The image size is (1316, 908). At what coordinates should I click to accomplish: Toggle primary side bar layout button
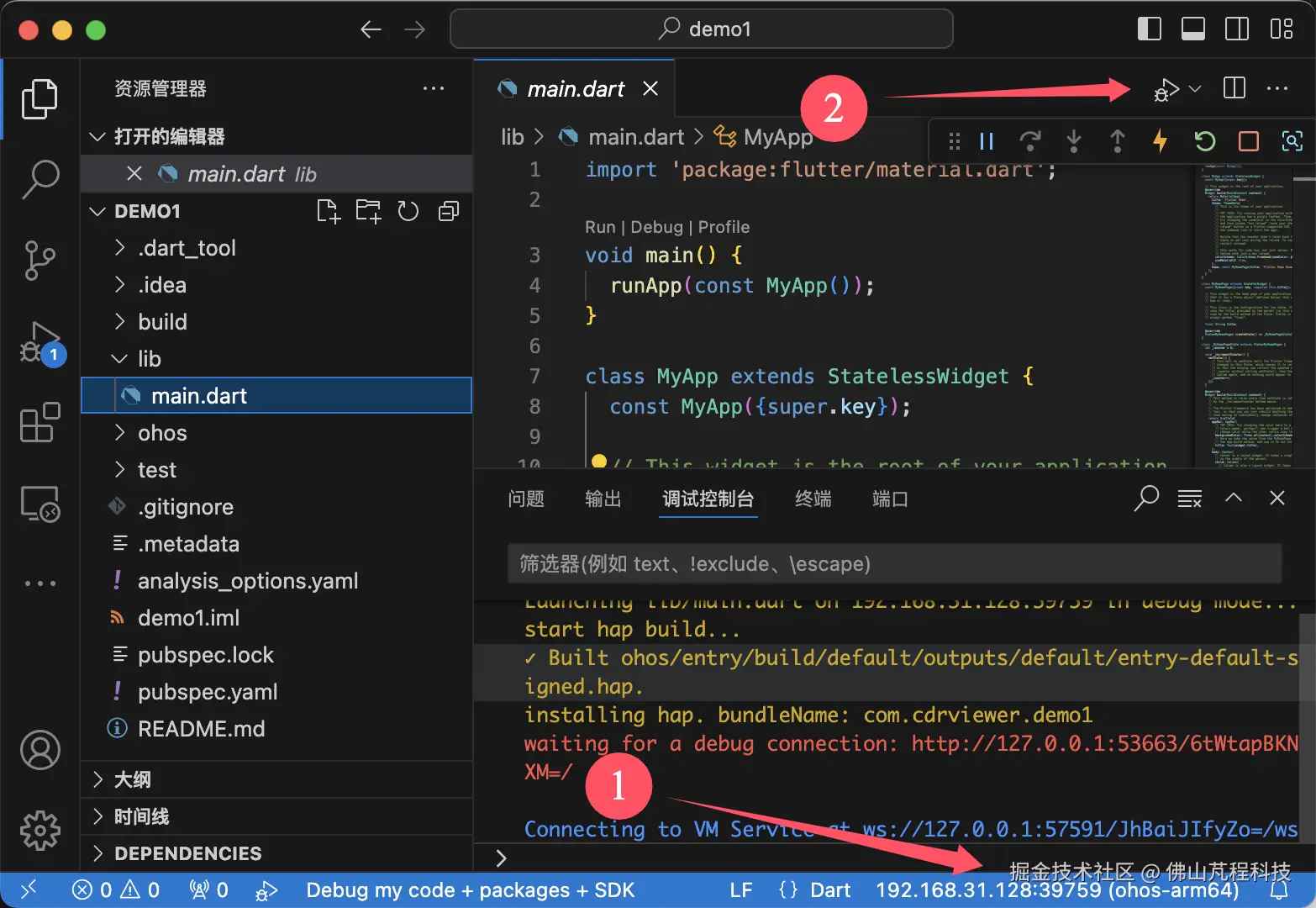pyautogui.click(x=1149, y=29)
